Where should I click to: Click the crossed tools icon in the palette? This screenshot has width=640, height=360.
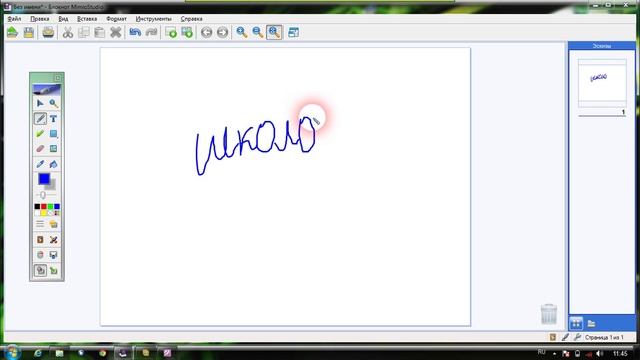tap(53, 240)
